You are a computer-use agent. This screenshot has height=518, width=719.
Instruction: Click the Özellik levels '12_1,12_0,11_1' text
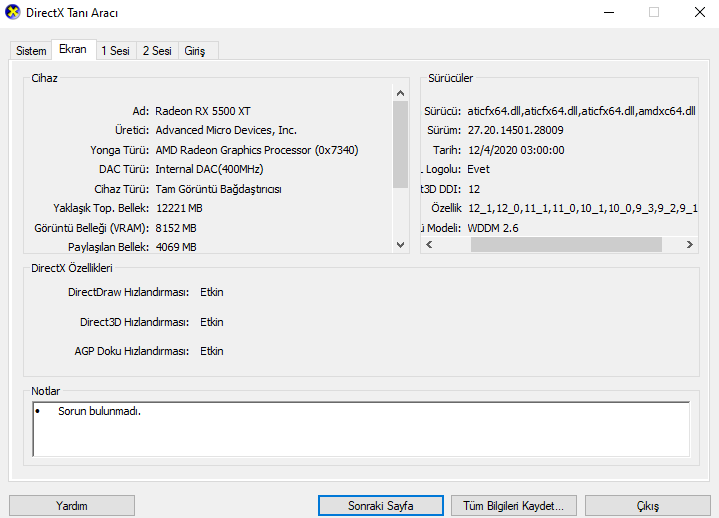pyautogui.click(x=583, y=208)
